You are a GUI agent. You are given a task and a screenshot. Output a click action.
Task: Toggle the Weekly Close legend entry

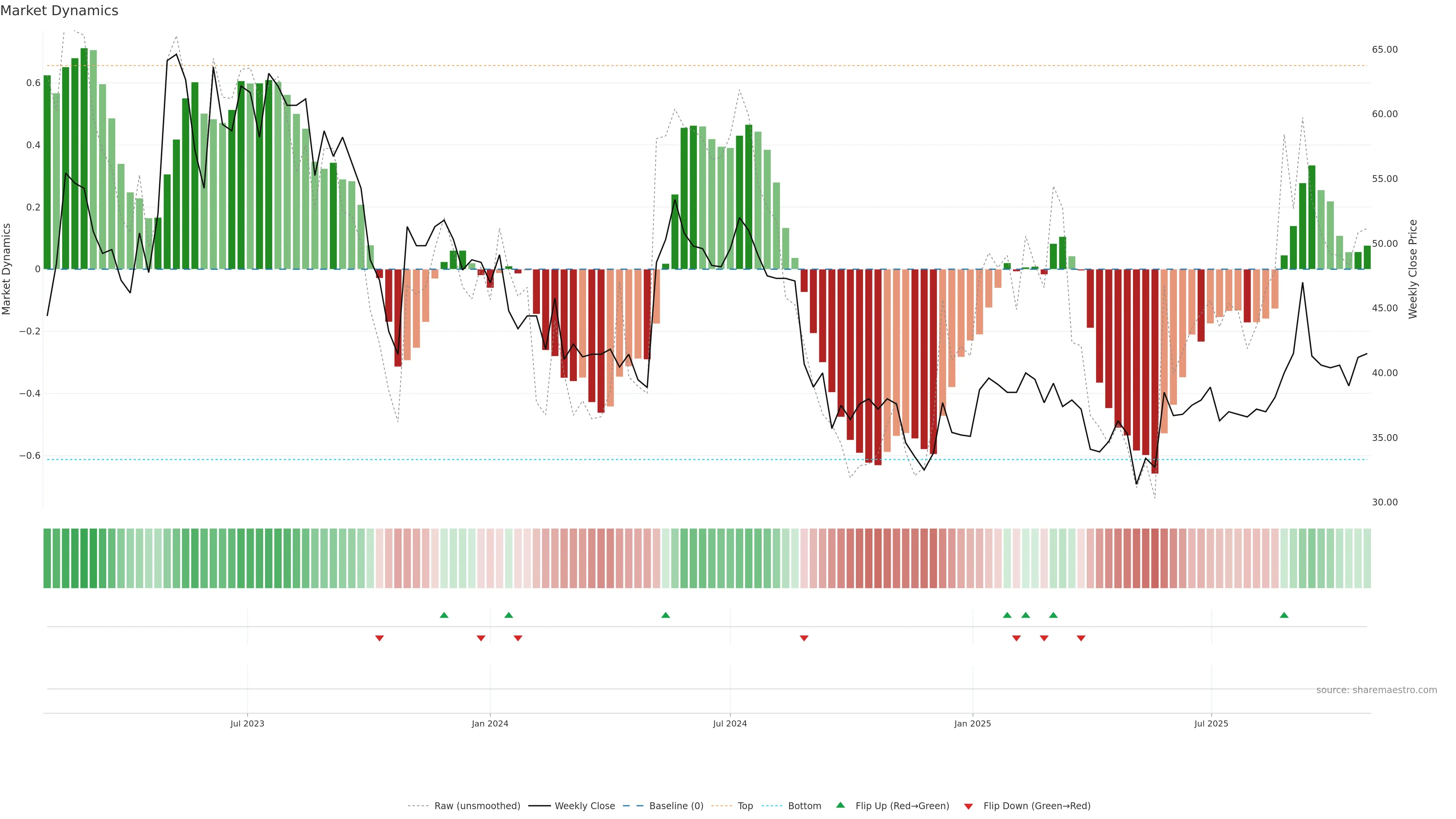584,806
